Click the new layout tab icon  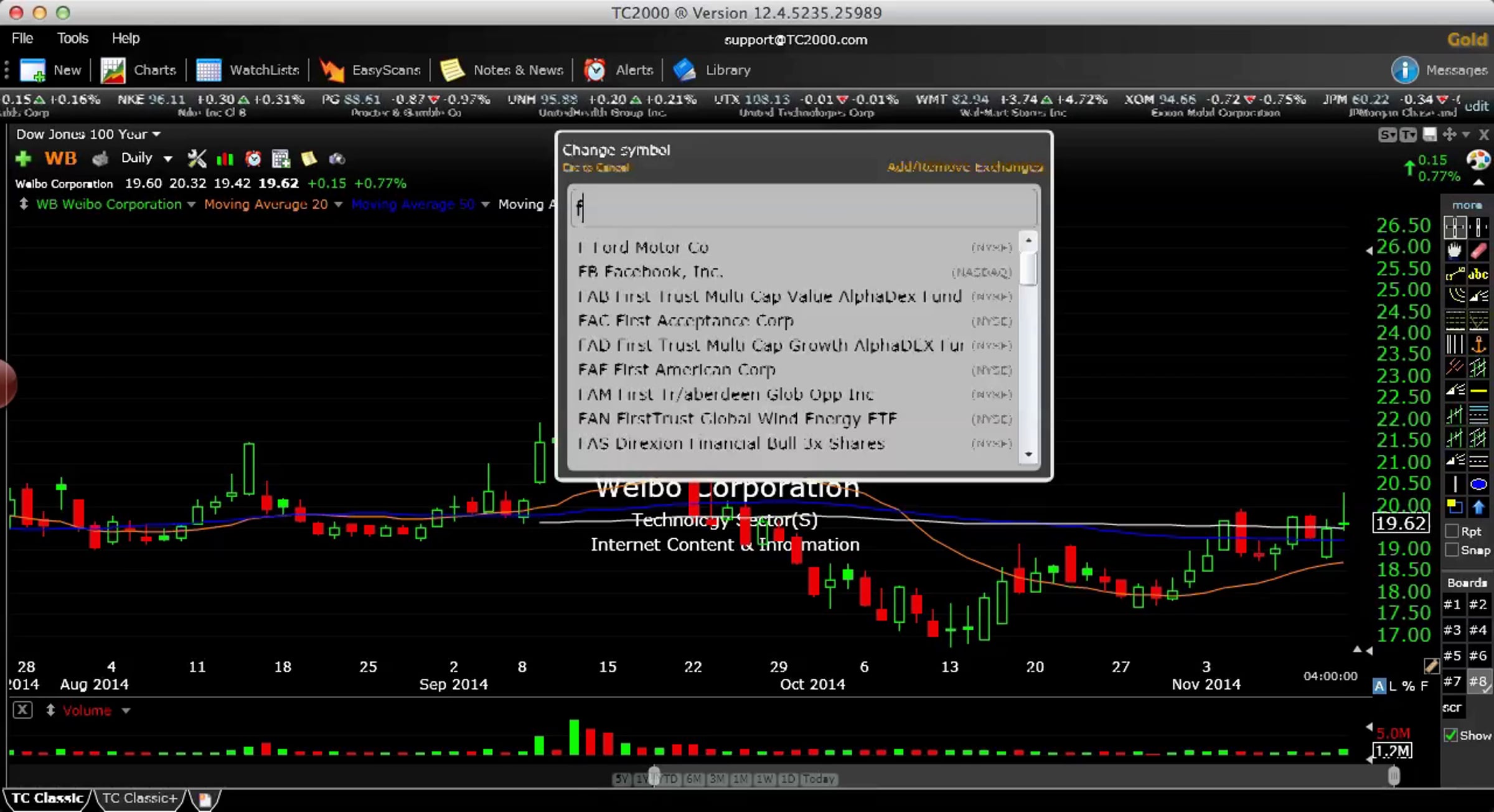tap(205, 799)
